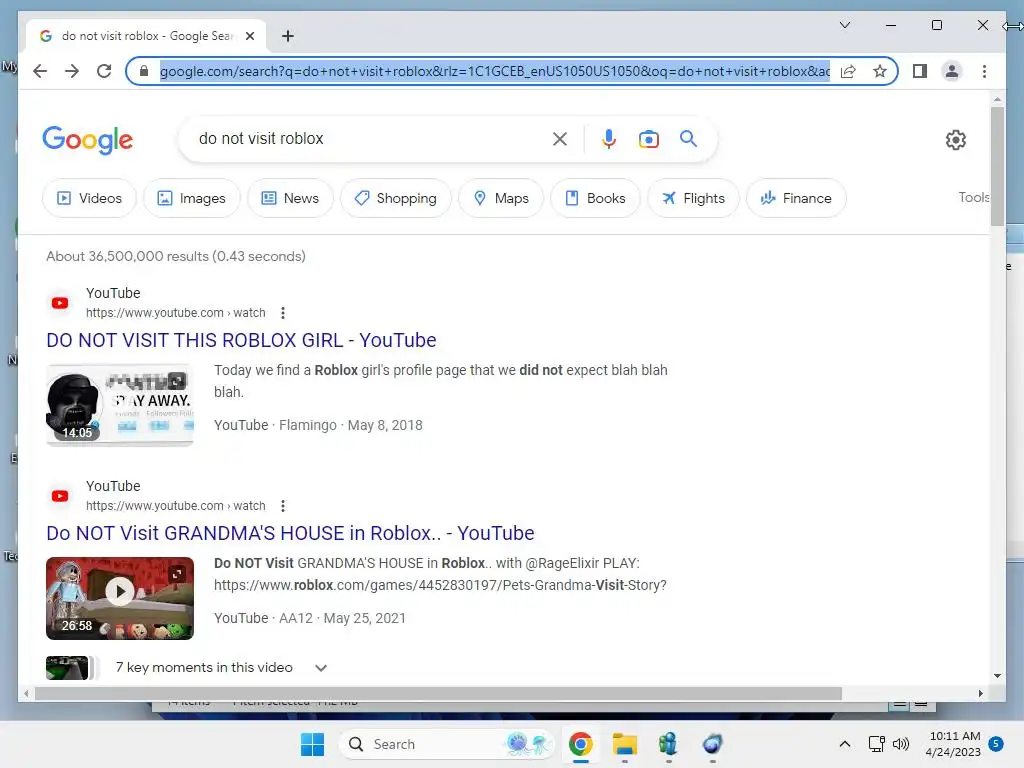
Task: Open more options for first YouTube result
Action: pyautogui.click(x=283, y=313)
